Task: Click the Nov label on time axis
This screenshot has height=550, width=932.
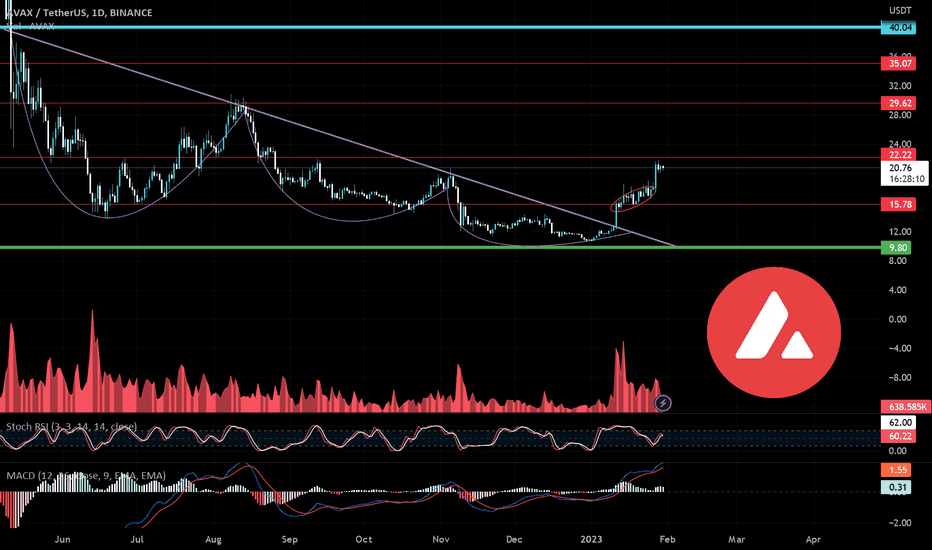Action: 440,539
